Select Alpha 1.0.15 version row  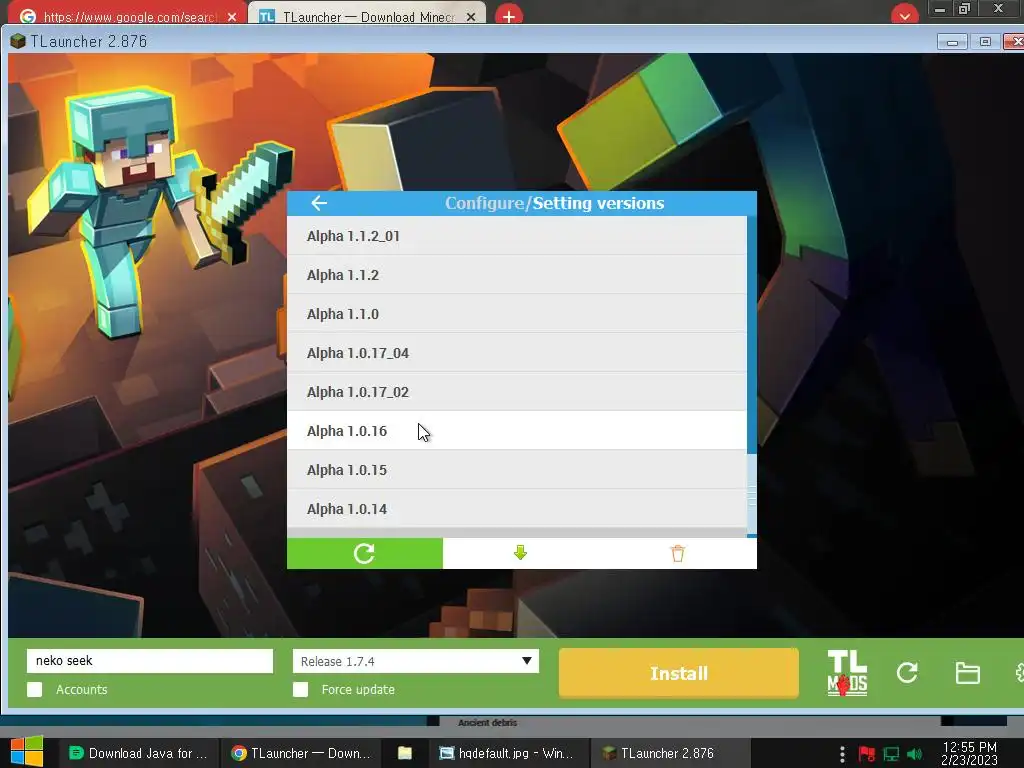pyautogui.click(x=517, y=470)
